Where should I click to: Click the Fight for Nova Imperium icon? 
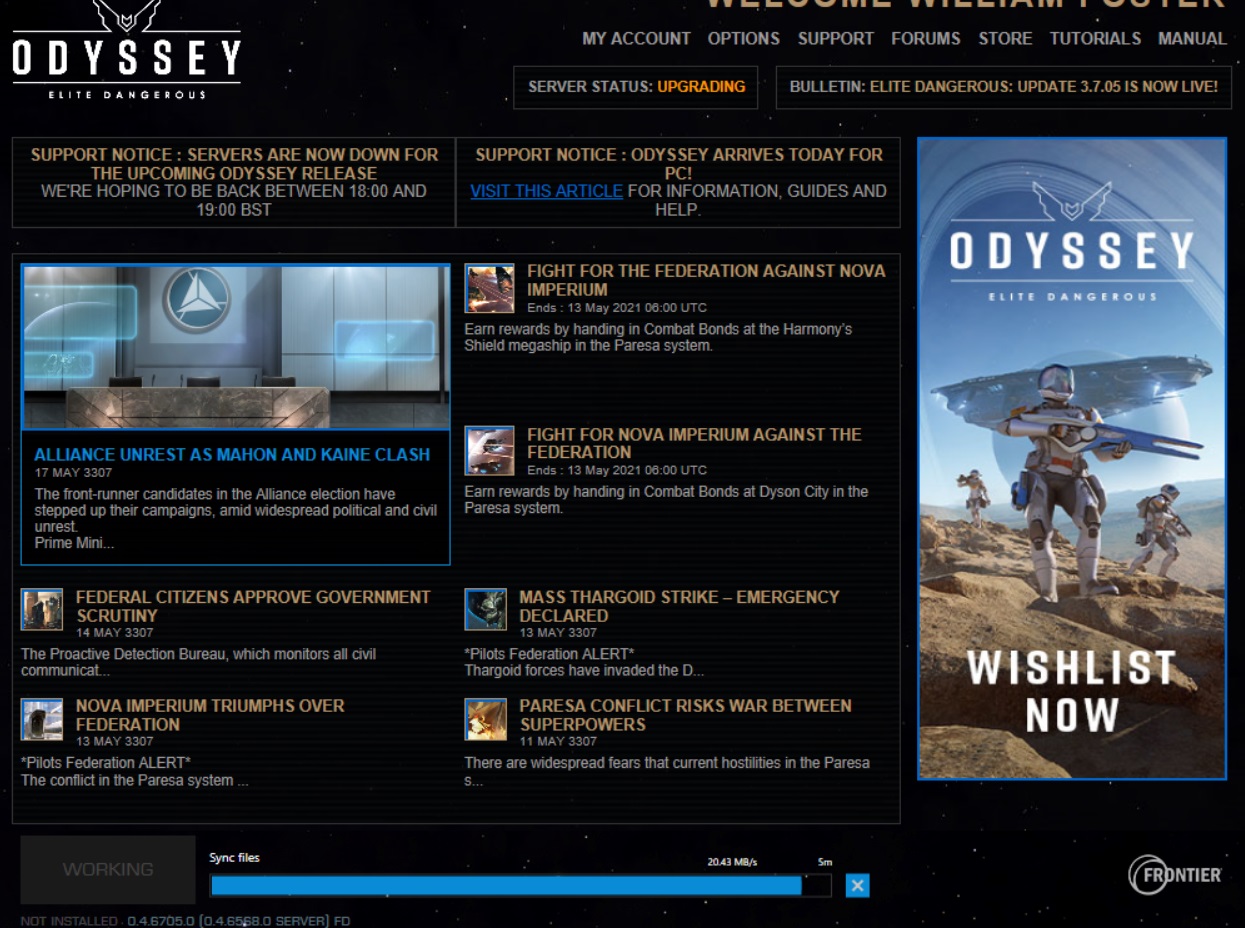click(x=489, y=450)
